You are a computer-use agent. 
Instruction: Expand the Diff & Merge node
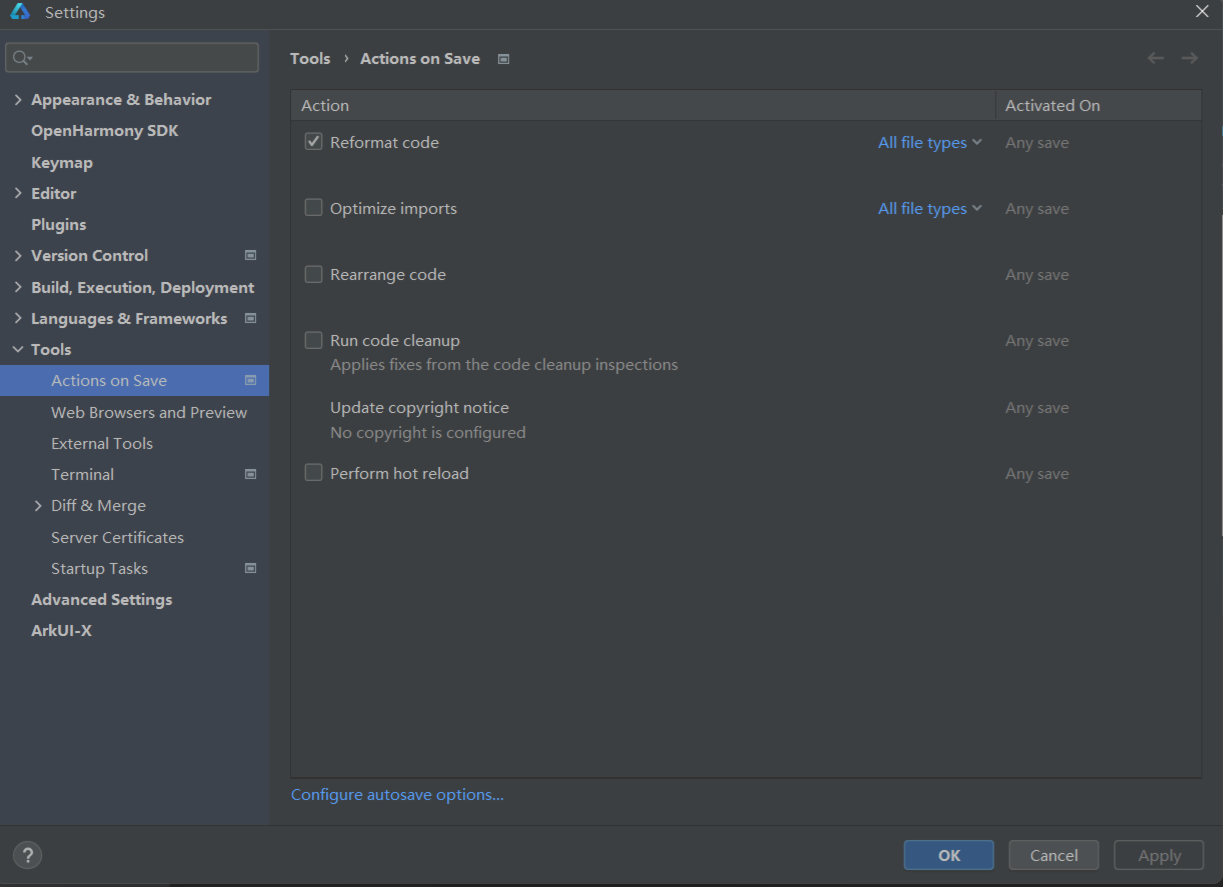(38, 506)
